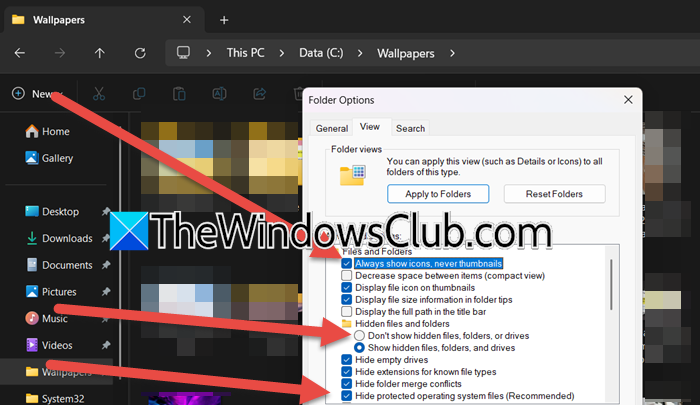Viewport: 700px width, 405px height.
Task: Open the Search tab in Folder Options
Action: pos(410,128)
